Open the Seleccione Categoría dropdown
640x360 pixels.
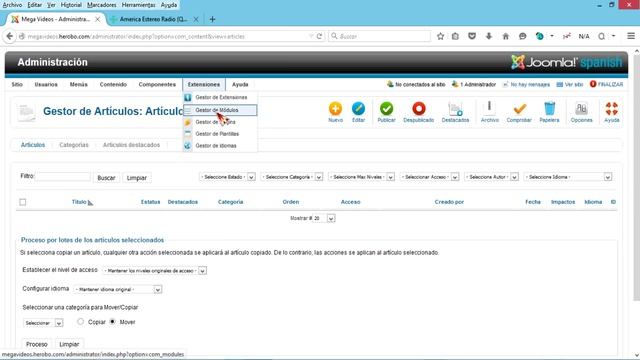[x=292, y=177]
